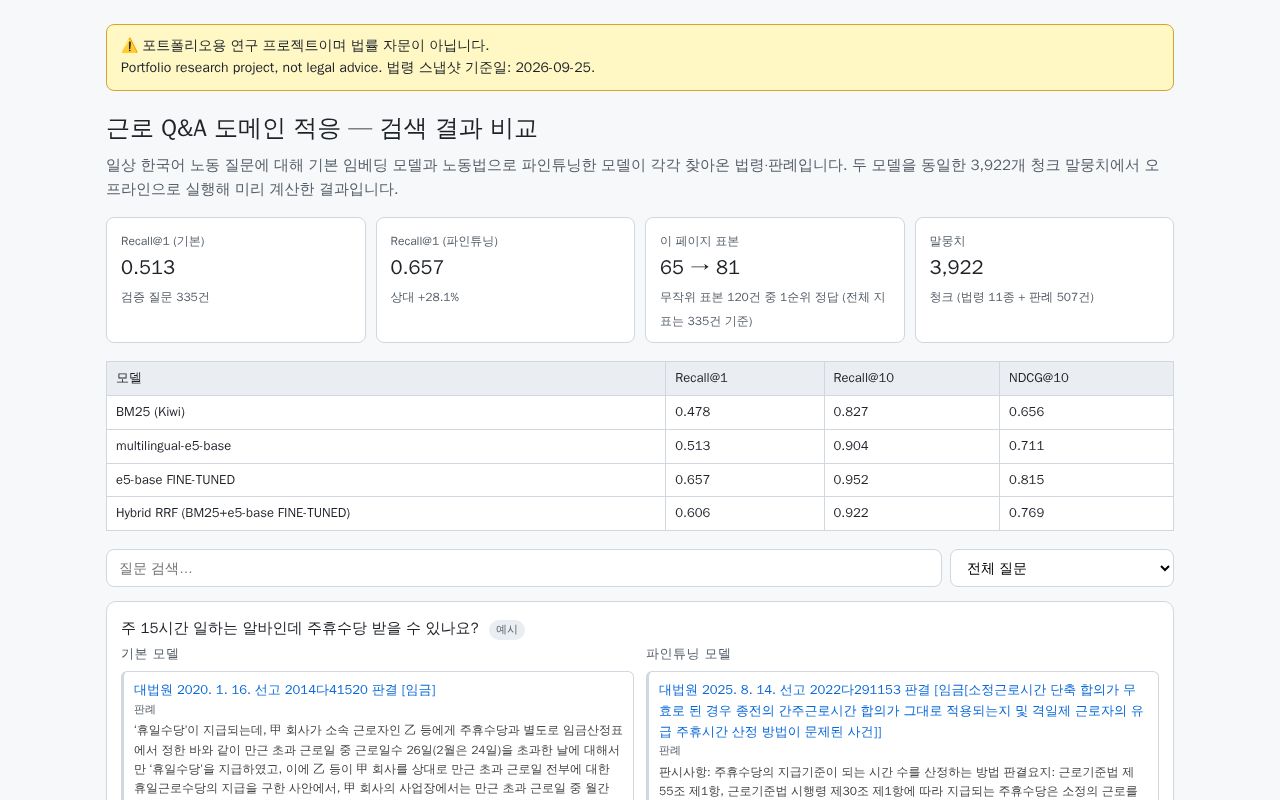
Task: Click the 0.769 NDCG@10 cell
Action: pos(1086,513)
